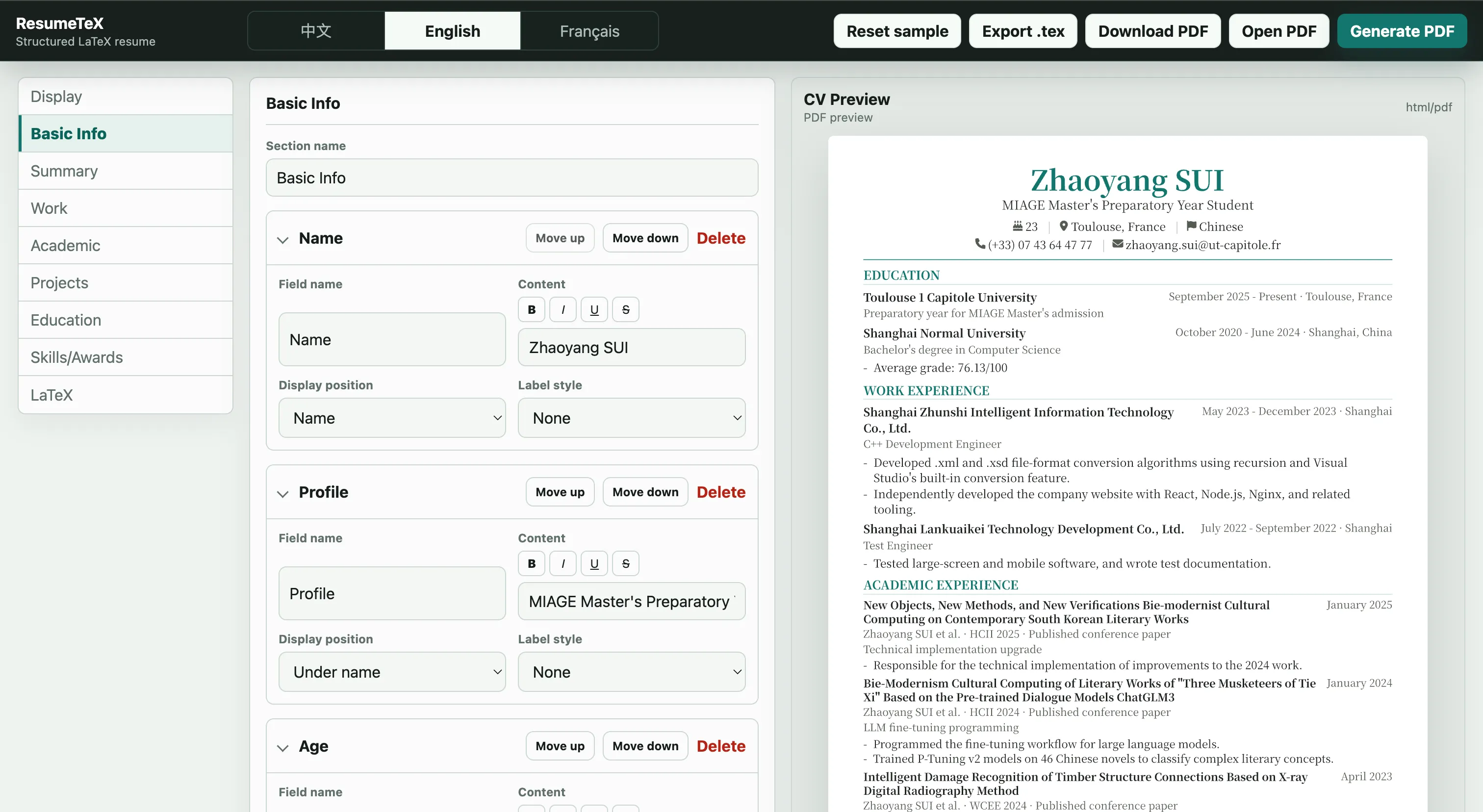This screenshot has height=812, width=1483.
Task: Click Italic button in Name content toolbar
Action: pyautogui.click(x=563, y=309)
